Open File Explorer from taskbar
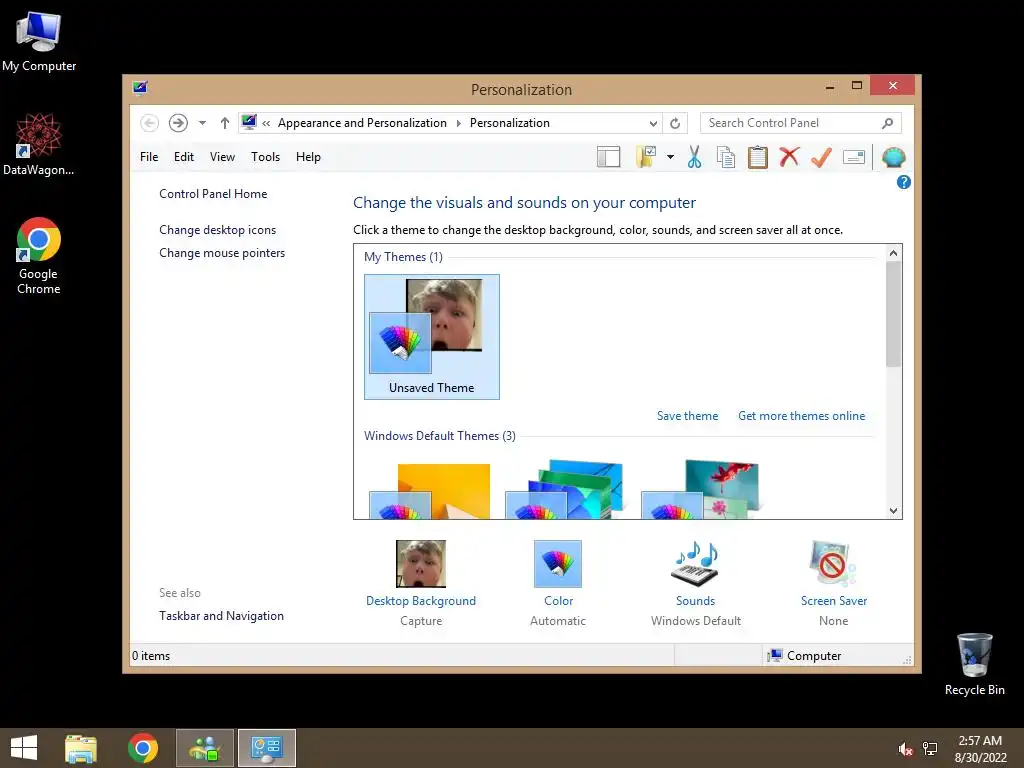 click(x=81, y=748)
